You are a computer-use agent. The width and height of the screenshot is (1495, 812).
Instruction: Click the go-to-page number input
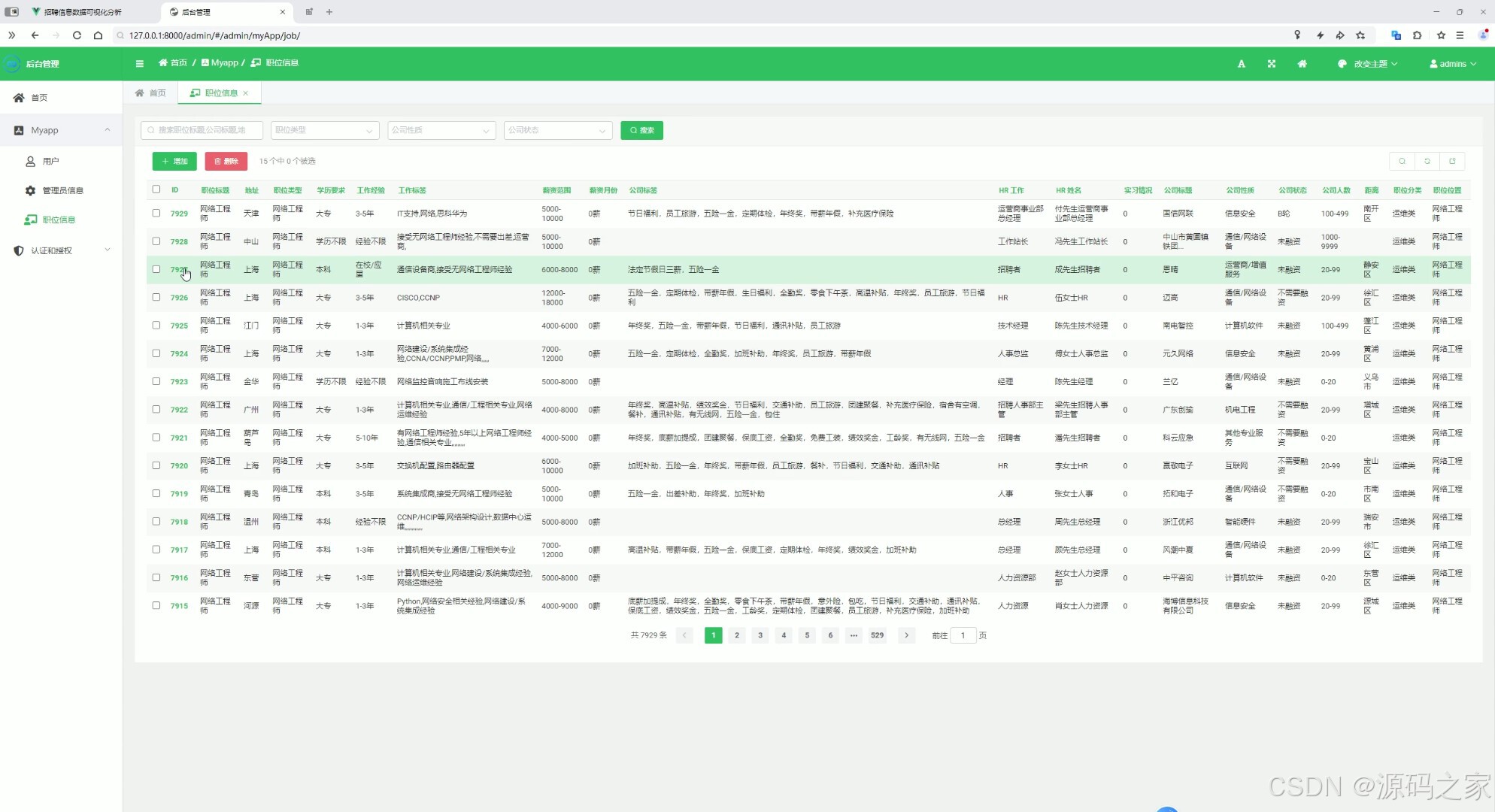[963, 635]
